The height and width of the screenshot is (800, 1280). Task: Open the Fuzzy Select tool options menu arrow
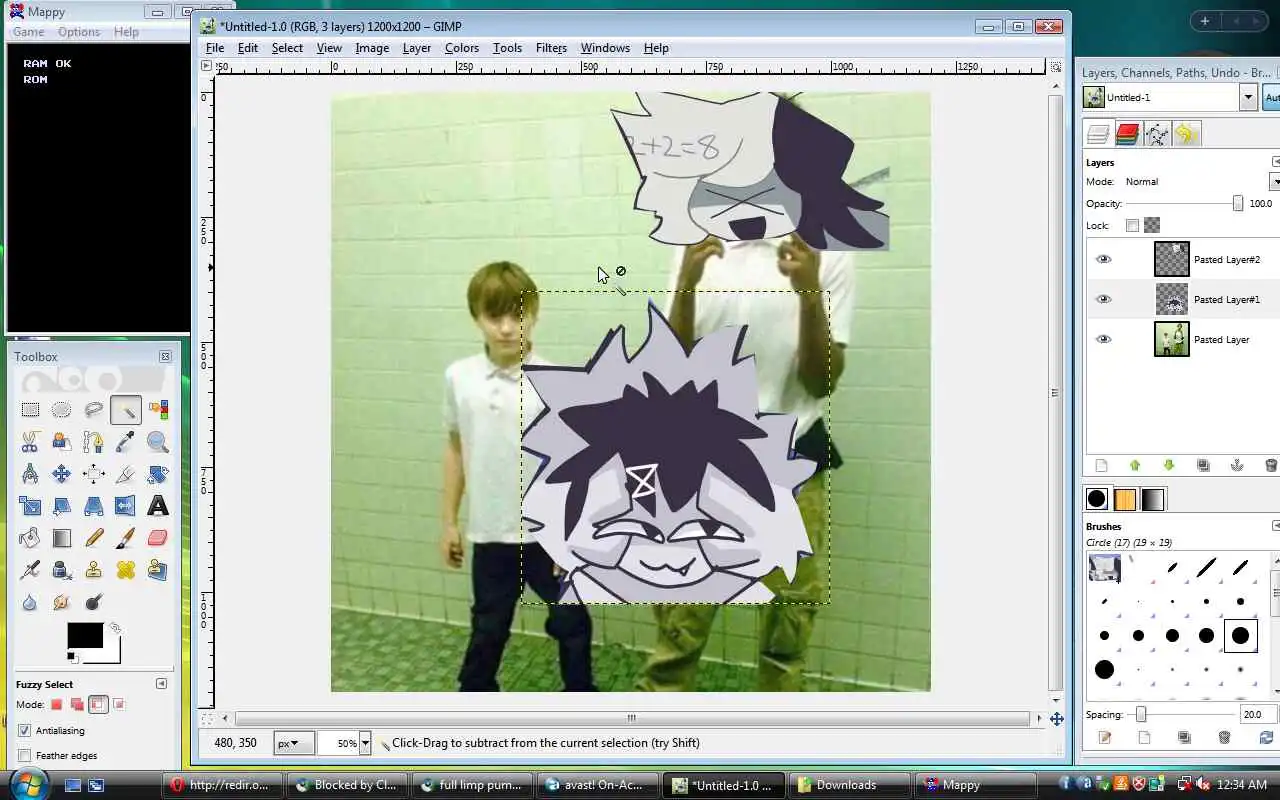(161, 683)
